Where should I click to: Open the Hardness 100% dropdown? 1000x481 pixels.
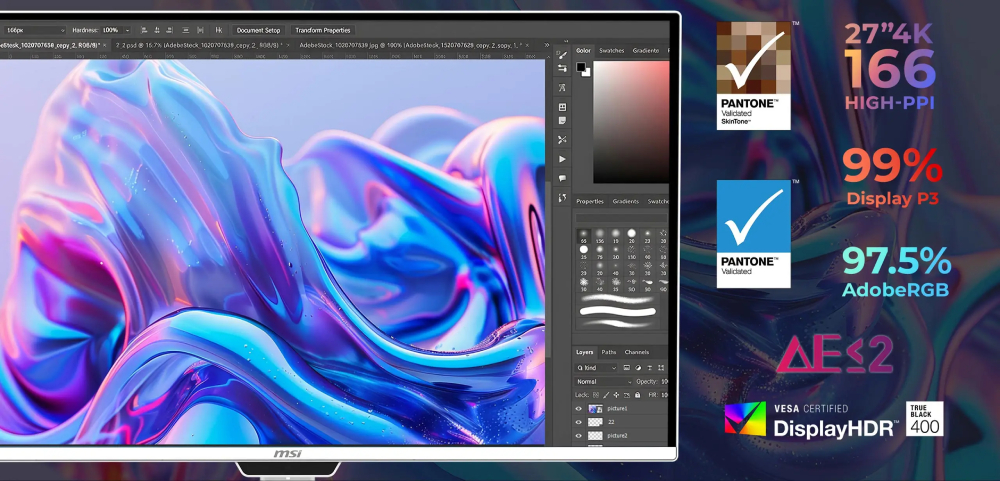[128, 30]
